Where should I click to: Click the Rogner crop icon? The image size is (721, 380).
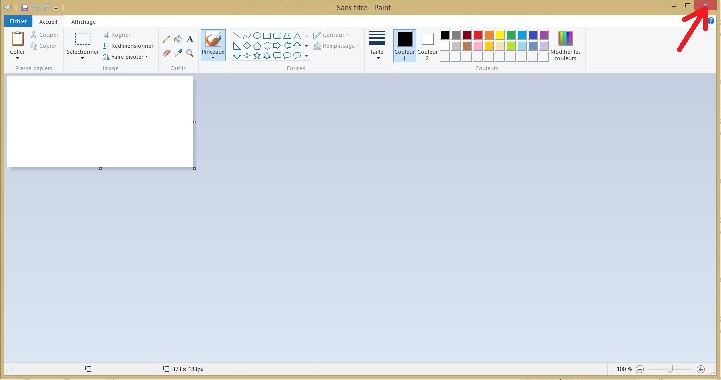[x=106, y=35]
